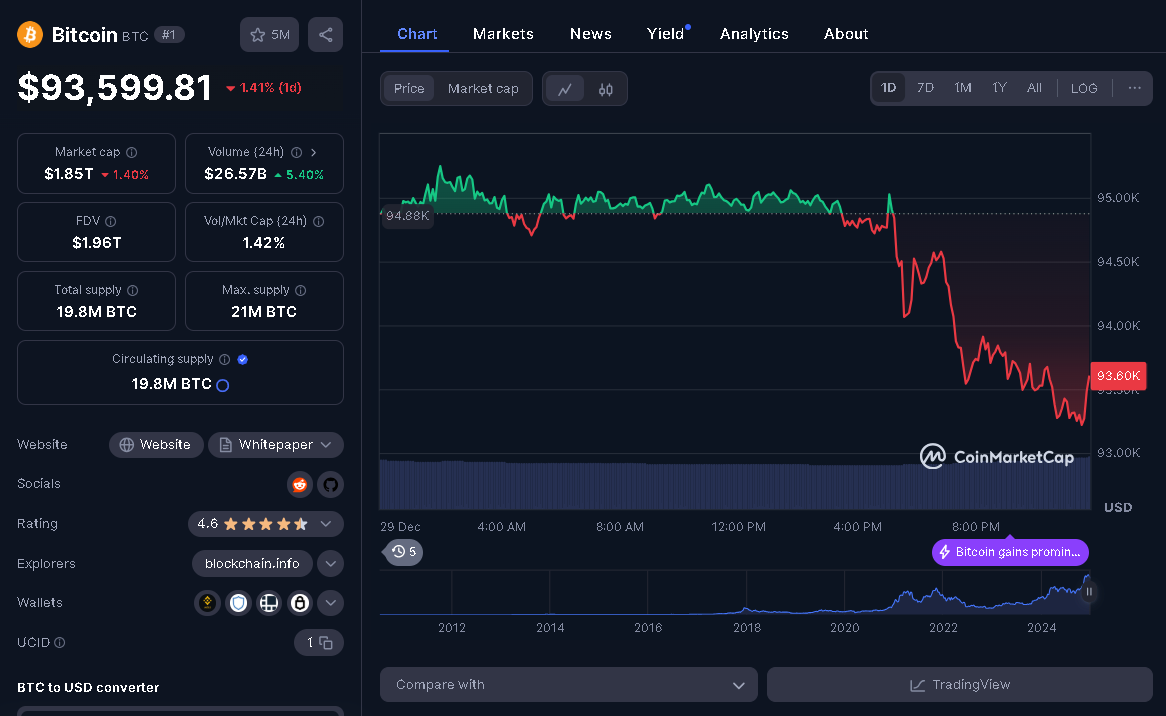Open the third wallet icon
This screenshot has width=1166, height=716.
268,603
